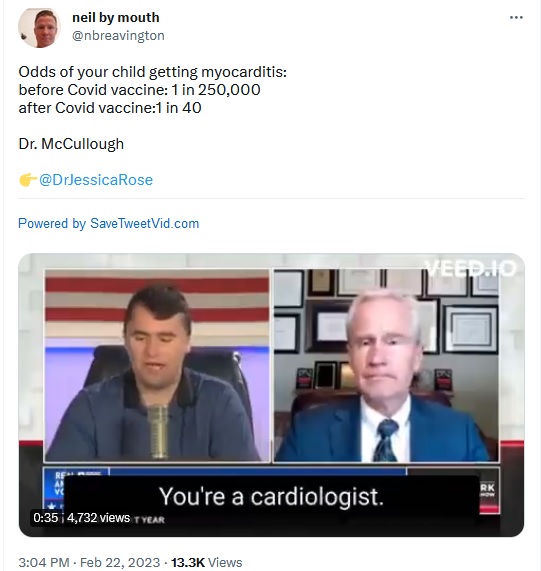Viewport: 541px width, 571px height.
Task: Click the Feb 22, 2023 date
Action: point(120,562)
